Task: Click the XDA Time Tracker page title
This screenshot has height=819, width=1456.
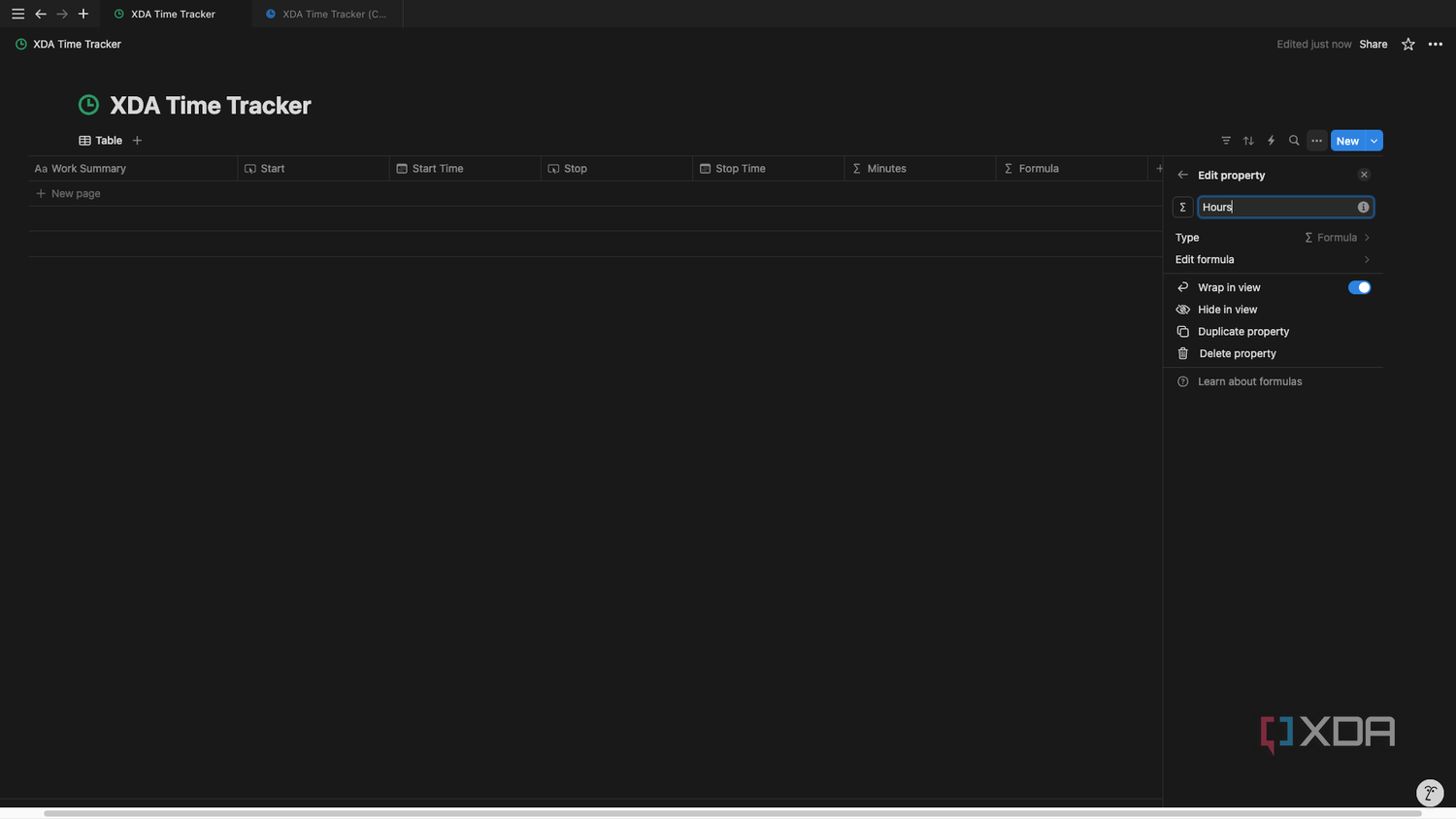Action: click(x=211, y=105)
